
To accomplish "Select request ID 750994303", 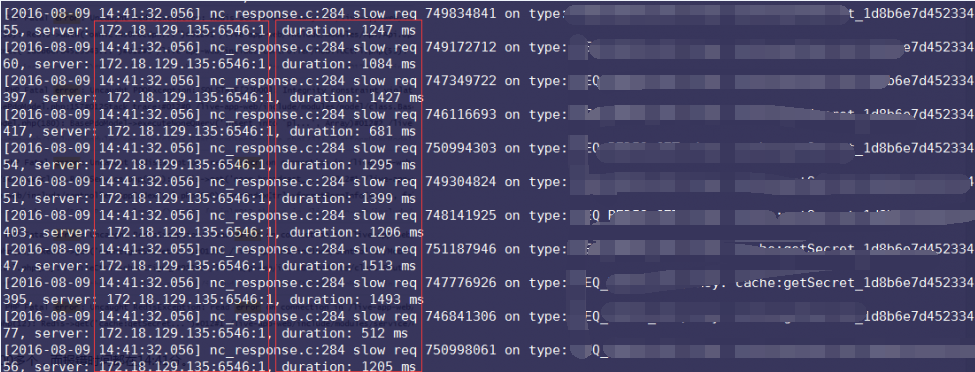I will [x=461, y=148].
